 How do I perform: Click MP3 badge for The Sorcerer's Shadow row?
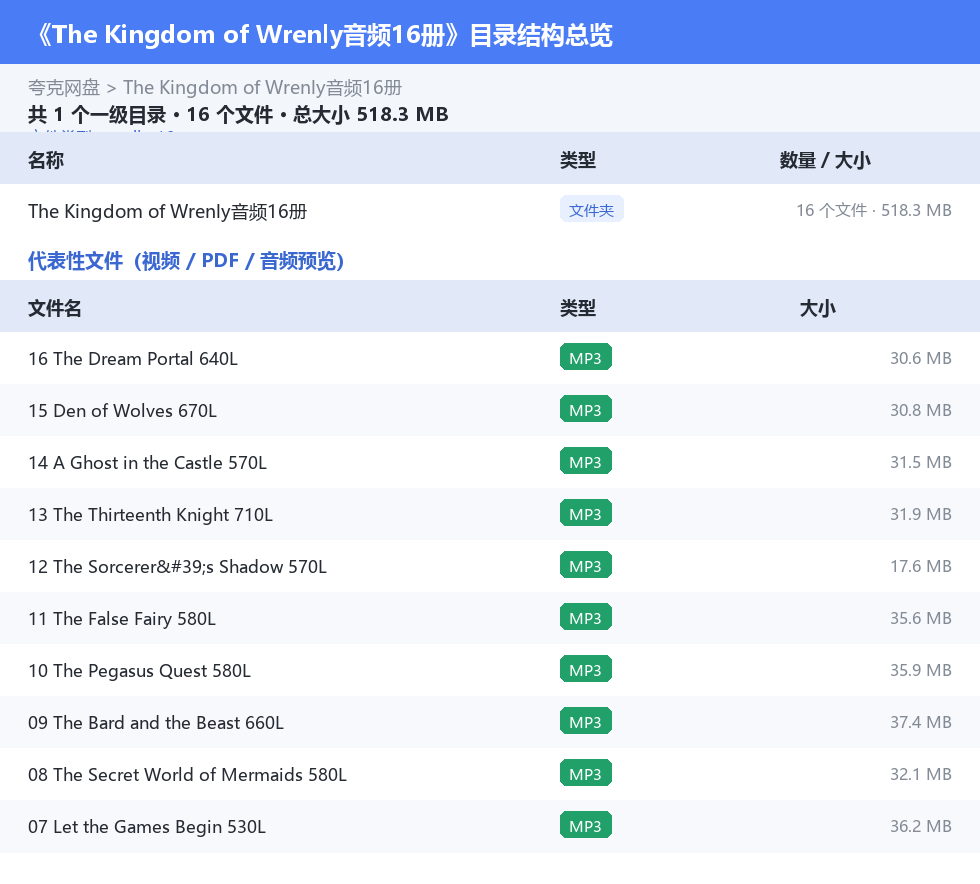pyautogui.click(x=586, y=565)
